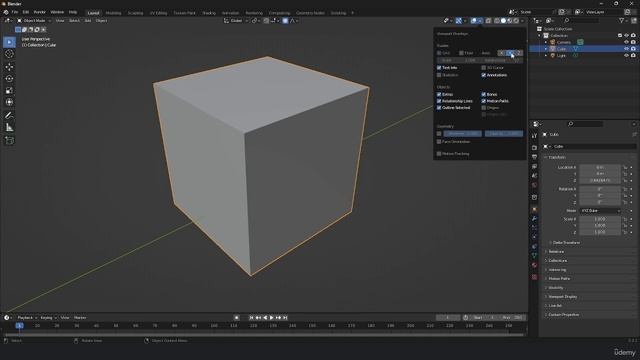Open the World properties tab
The width and height of the screenshot is (640, 360).
click(534, 185)
